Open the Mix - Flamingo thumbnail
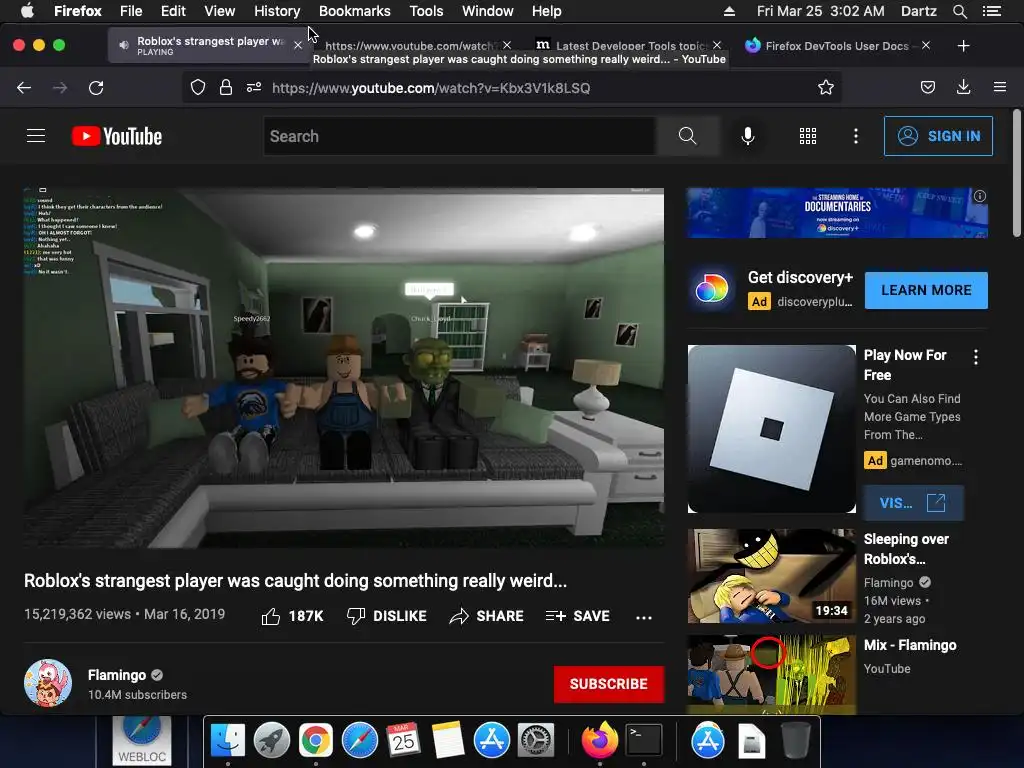 [x=771, y=674]
